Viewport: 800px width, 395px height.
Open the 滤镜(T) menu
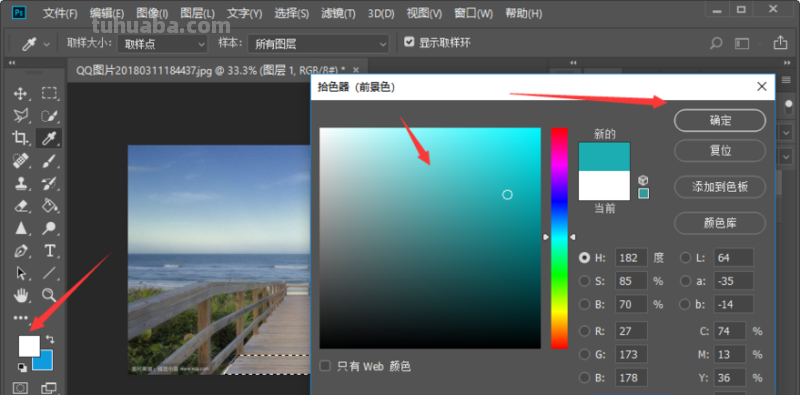(339, 13)
